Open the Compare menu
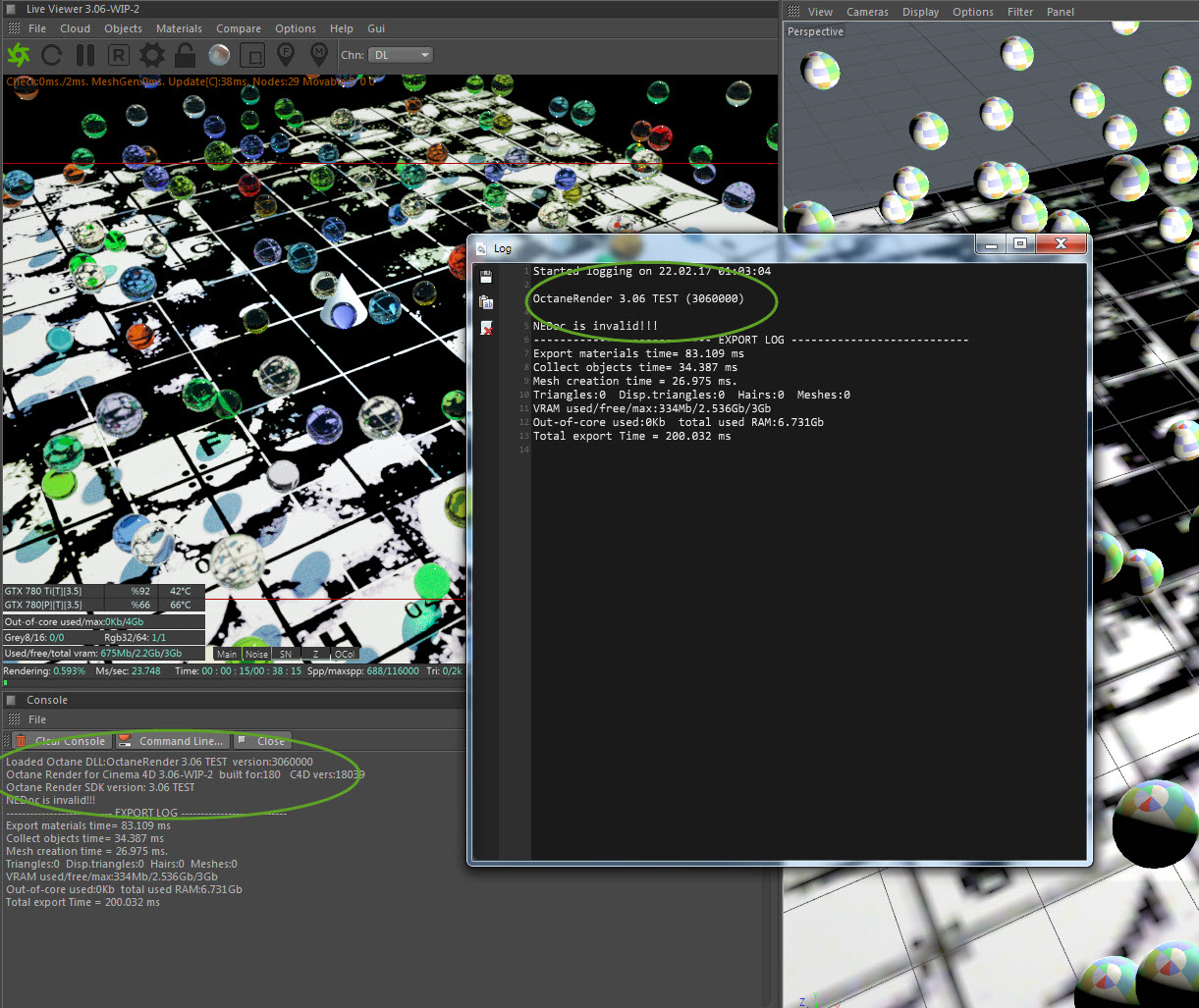This screenshot has height=1008, width=1199. pos(239,28)
